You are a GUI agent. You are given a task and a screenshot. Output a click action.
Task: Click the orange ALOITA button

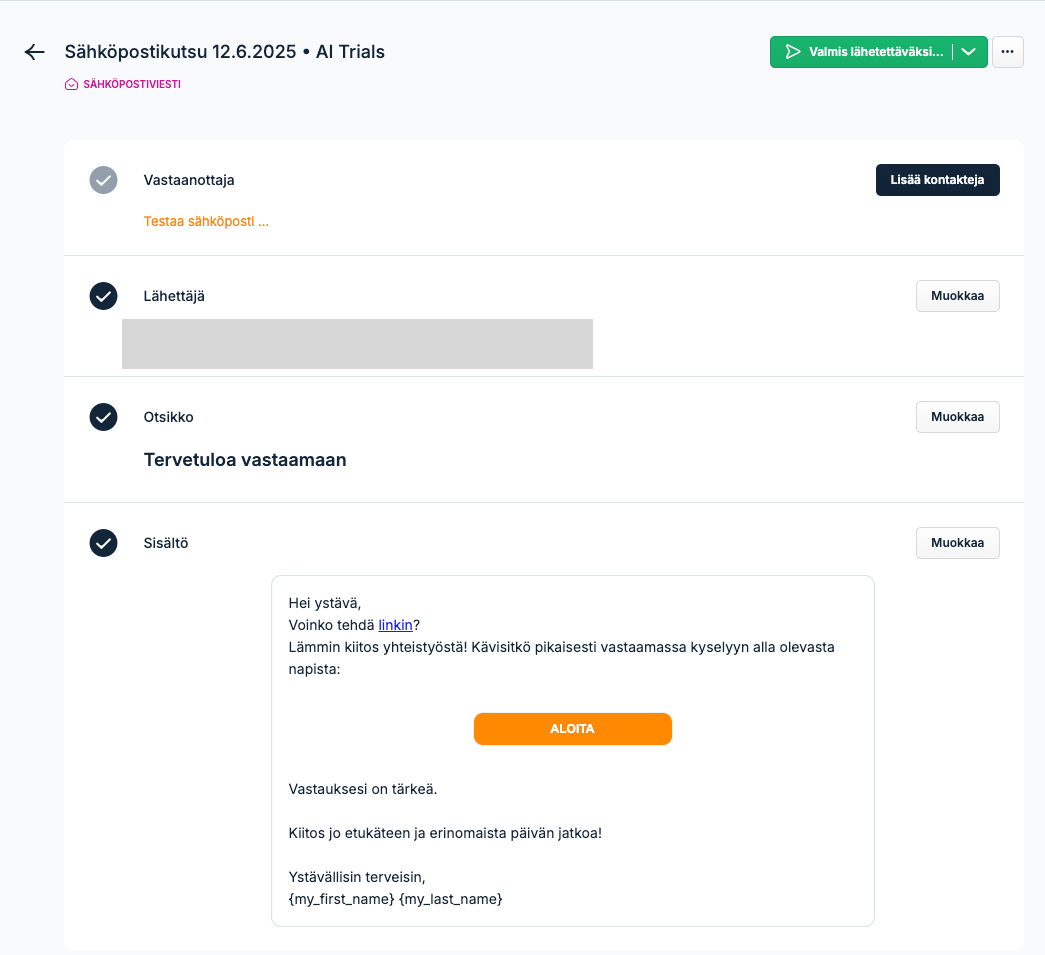click(x=572, y=729)
